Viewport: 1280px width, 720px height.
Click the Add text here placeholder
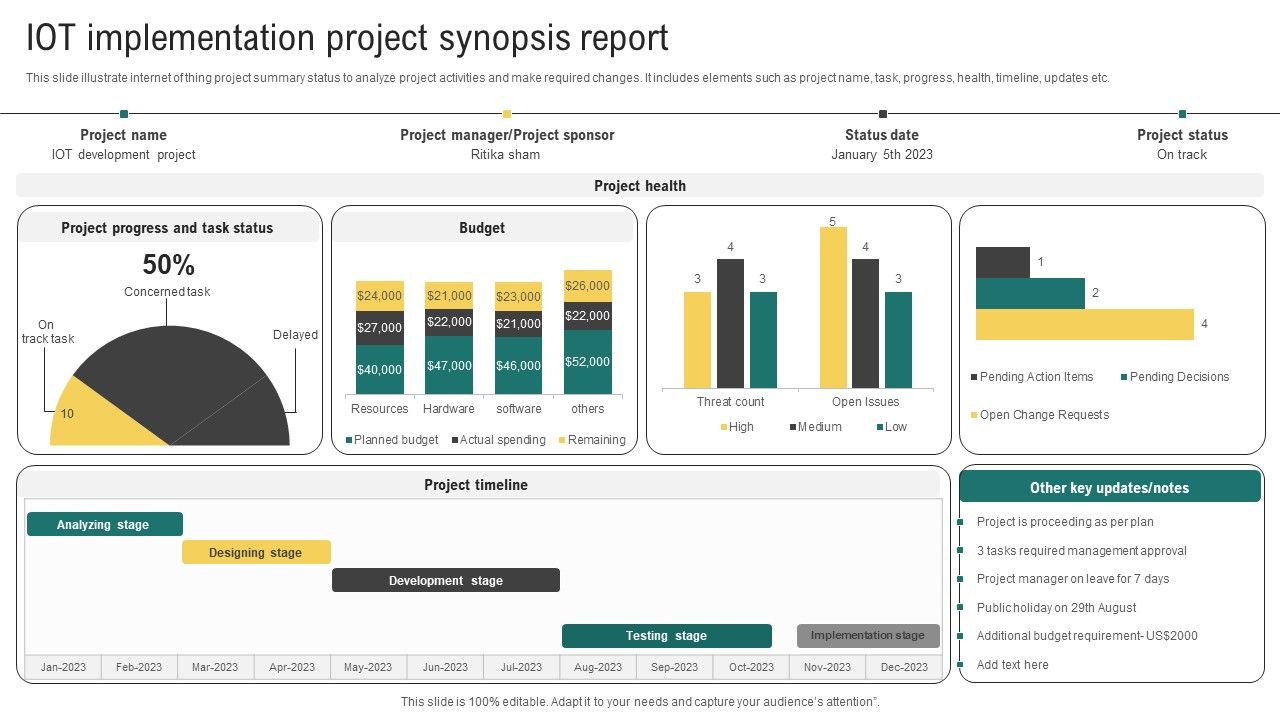(x=1013, y=664)
